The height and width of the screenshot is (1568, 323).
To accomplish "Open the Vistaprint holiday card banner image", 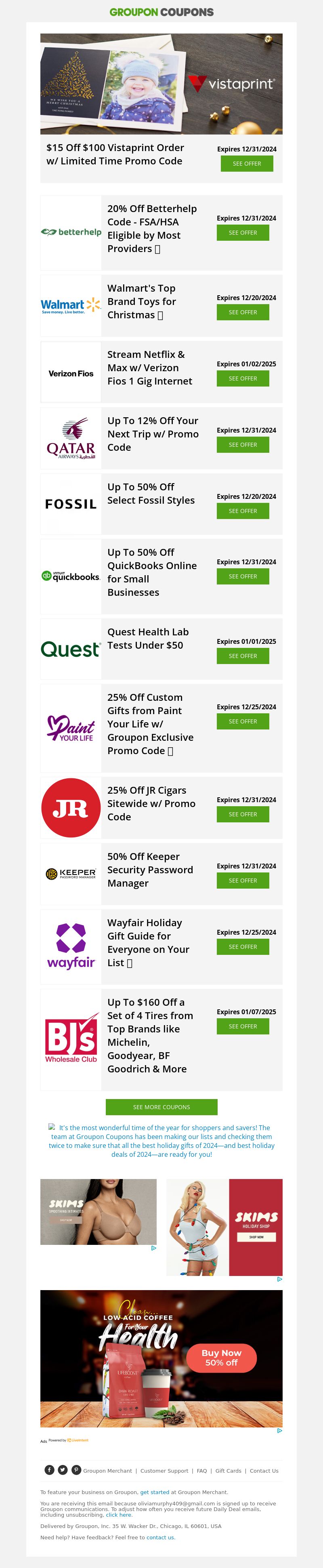I will 161,84.
